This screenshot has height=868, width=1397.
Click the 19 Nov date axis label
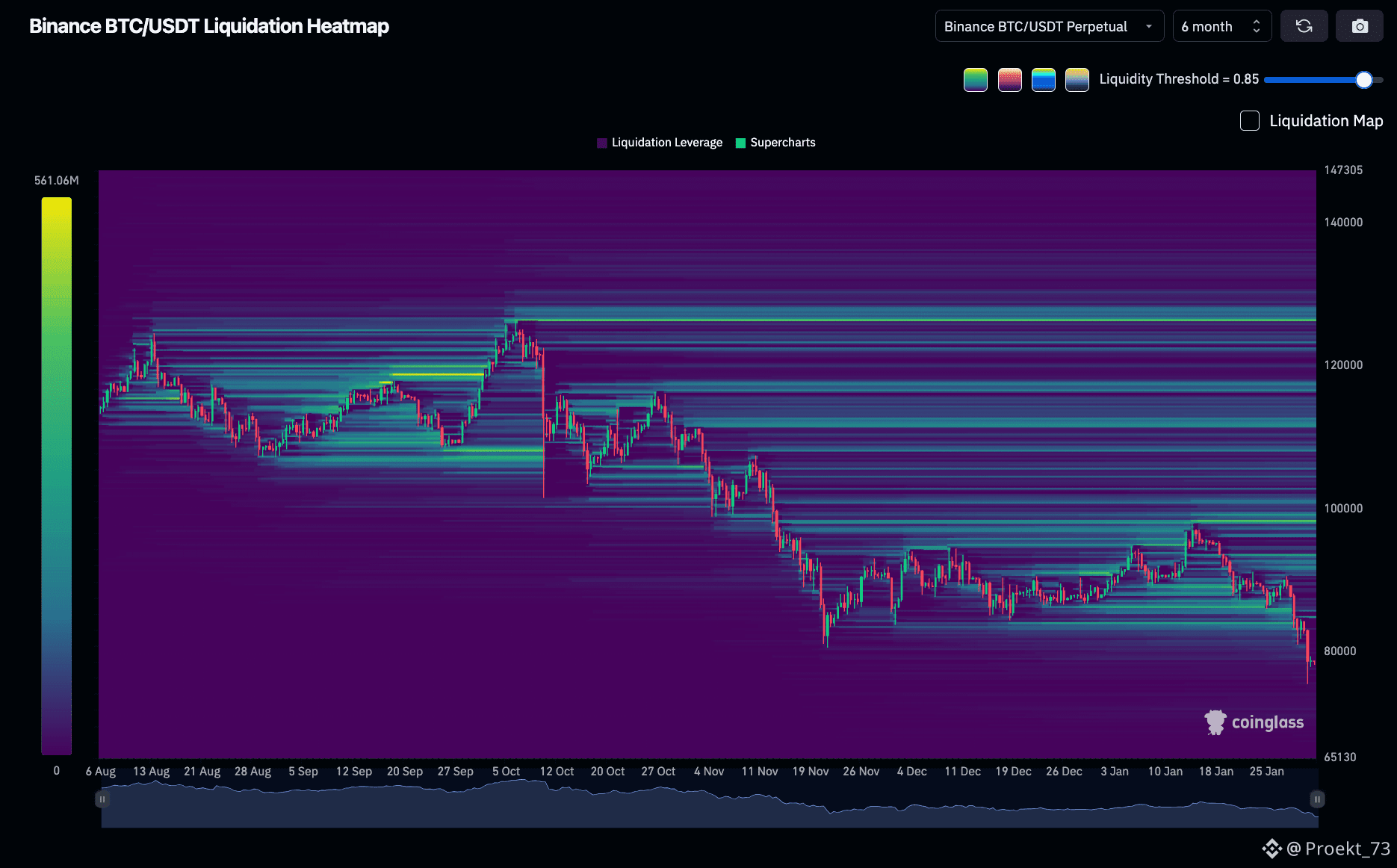point(811,772)
